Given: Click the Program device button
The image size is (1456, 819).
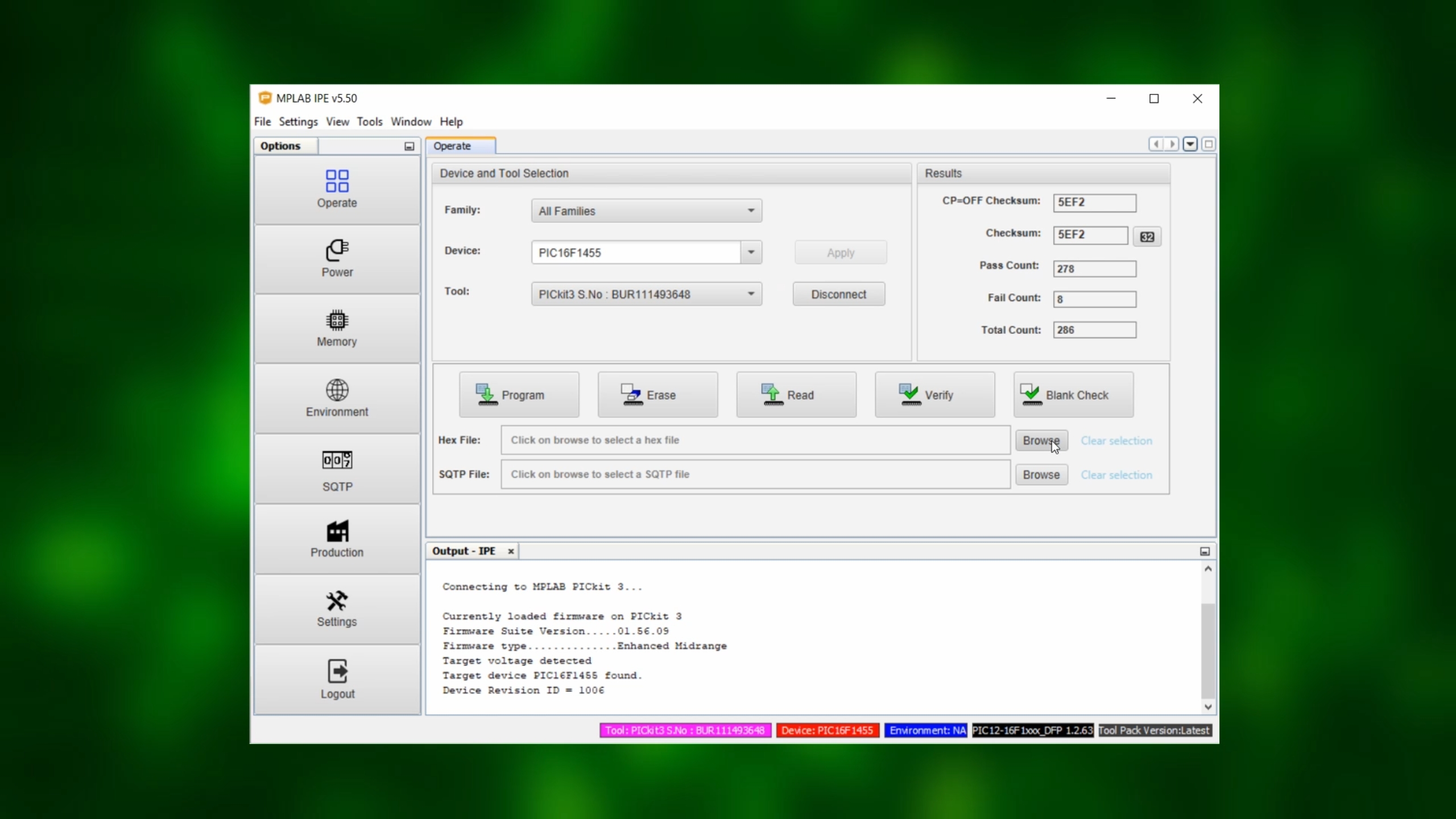Looking at the screenshot, I should coord(519,395).
